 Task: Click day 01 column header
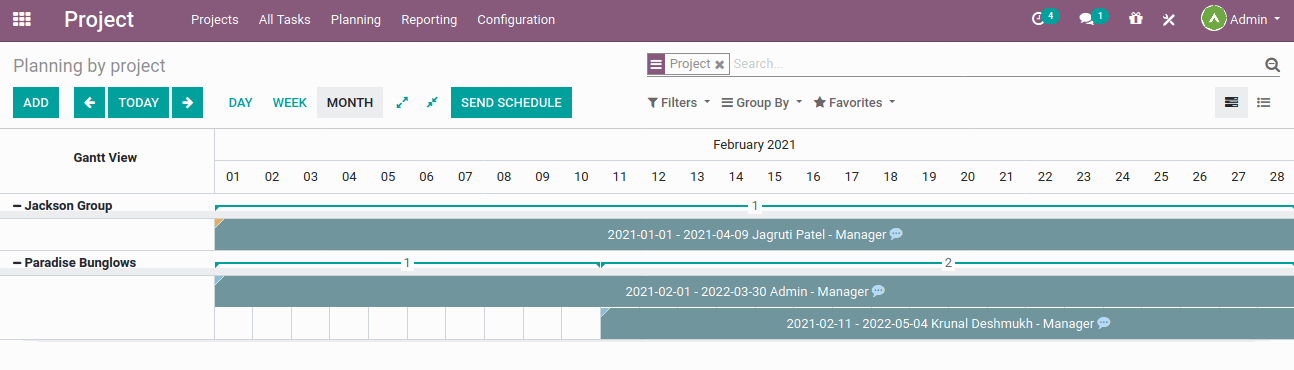point(233,177)
